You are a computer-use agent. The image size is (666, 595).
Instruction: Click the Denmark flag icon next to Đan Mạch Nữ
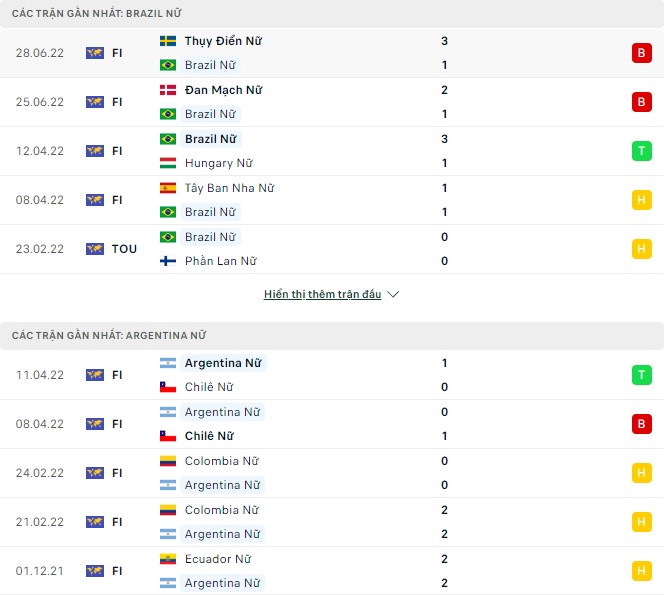pos(168,91)
